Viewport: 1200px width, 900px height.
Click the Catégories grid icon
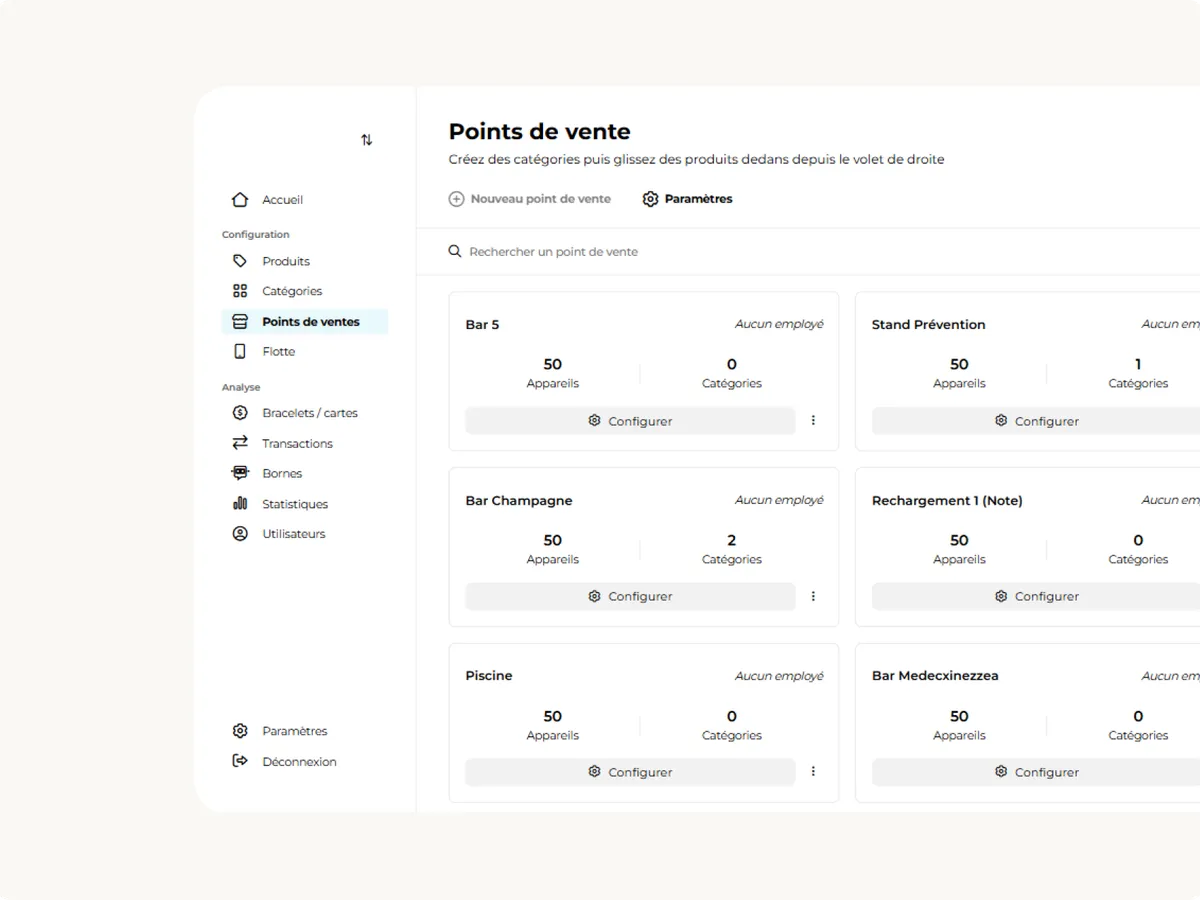240,291
